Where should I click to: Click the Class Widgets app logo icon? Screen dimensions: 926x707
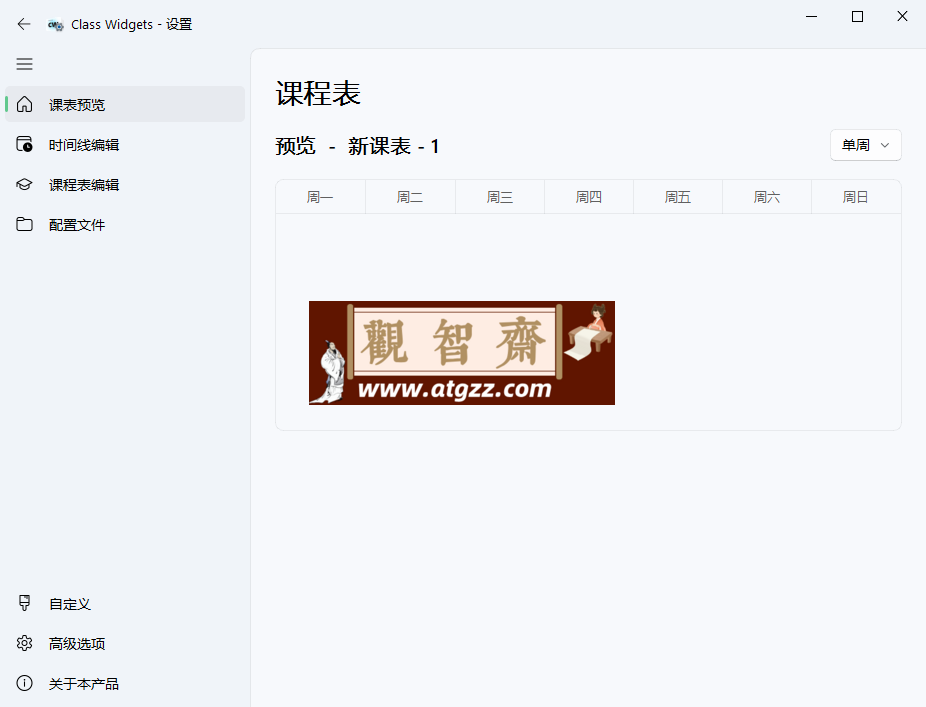pyautogui.click(x=56, y=25)
